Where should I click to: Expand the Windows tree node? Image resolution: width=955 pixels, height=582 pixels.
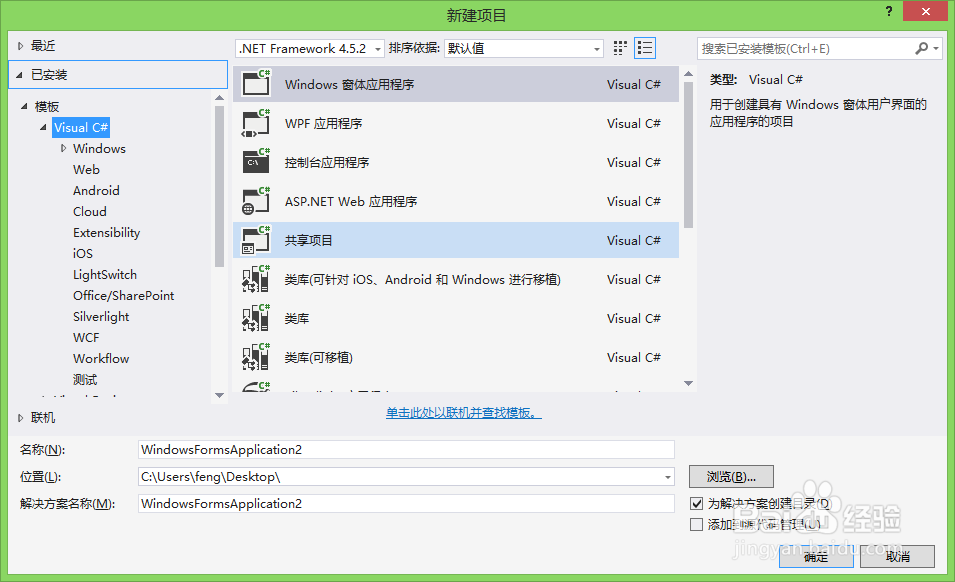(x=63, y=148)
